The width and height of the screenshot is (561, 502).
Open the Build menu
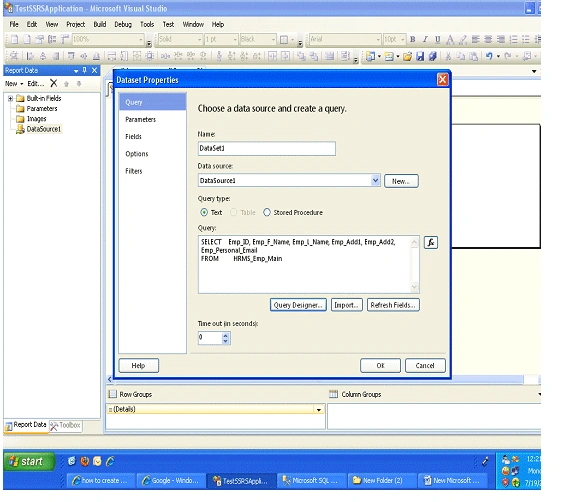pos(100,24)
